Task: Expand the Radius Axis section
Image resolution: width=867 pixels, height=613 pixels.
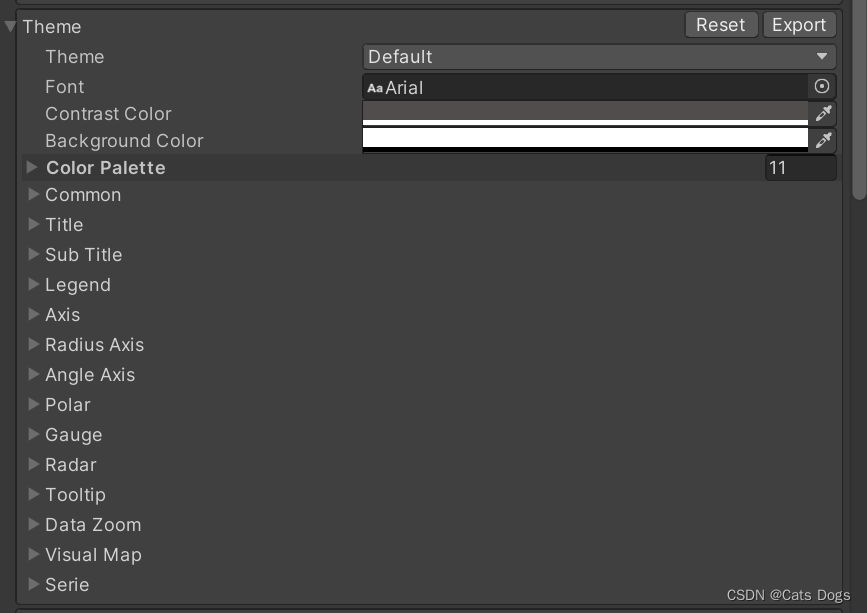Action: pos(33,345)
